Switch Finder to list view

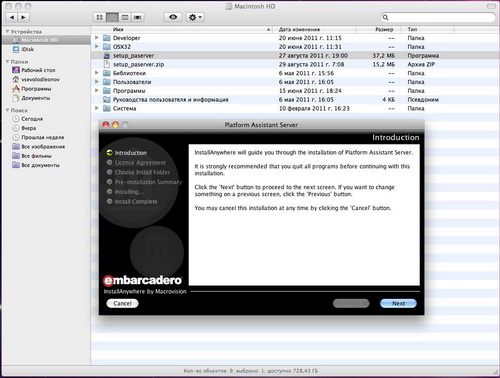112,17
